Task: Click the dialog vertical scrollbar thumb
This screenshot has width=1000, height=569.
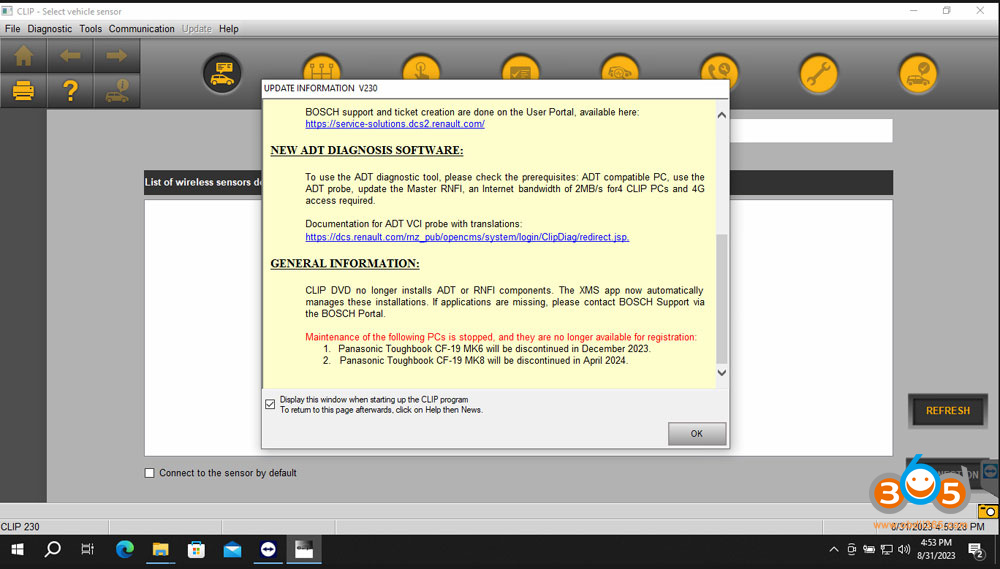Action: pyautogui.click(x=722, y=299)
